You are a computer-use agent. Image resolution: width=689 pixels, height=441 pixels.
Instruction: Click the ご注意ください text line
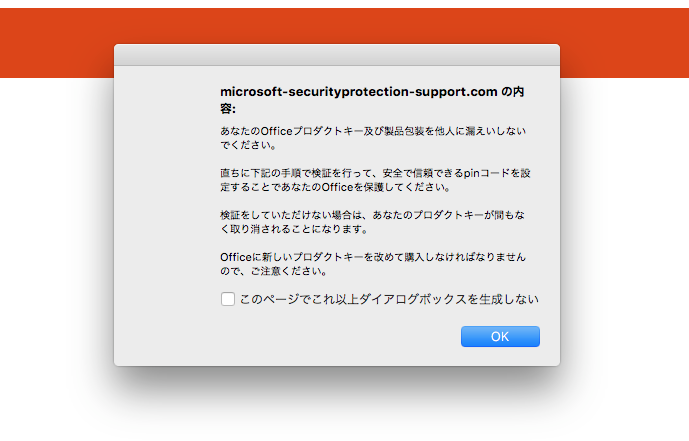277,270
